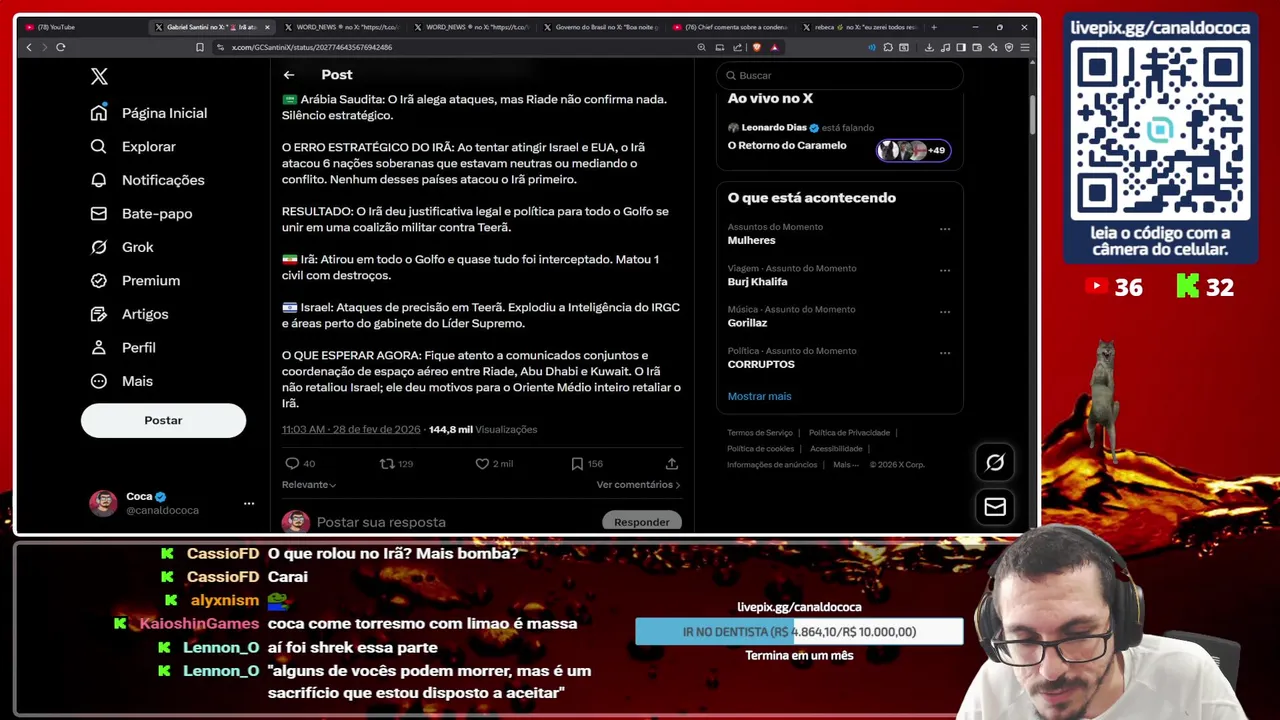Viewport: 1280px width, 720px height.
Task: Like the post with 2 mil likes
Action: tap(482, 463)
